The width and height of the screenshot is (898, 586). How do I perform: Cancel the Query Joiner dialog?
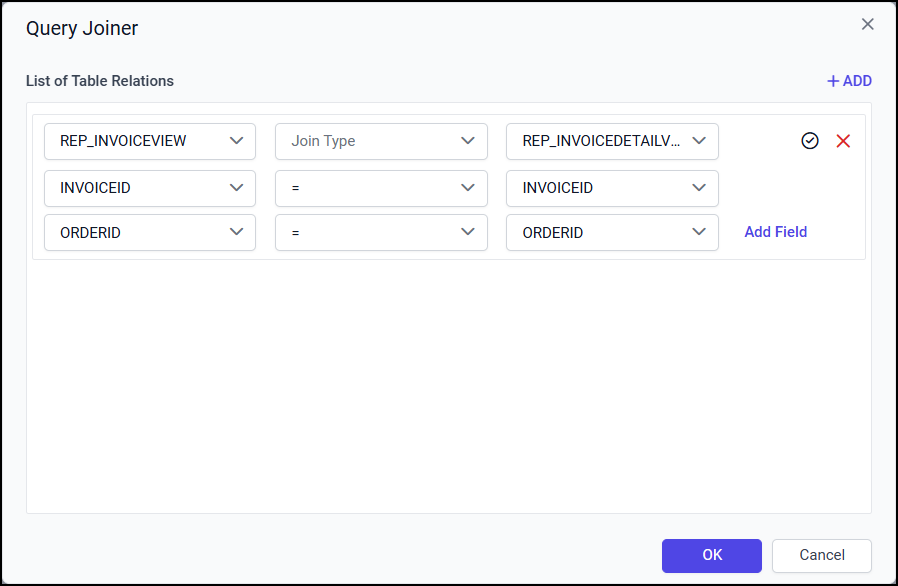[x=821, y=555]
